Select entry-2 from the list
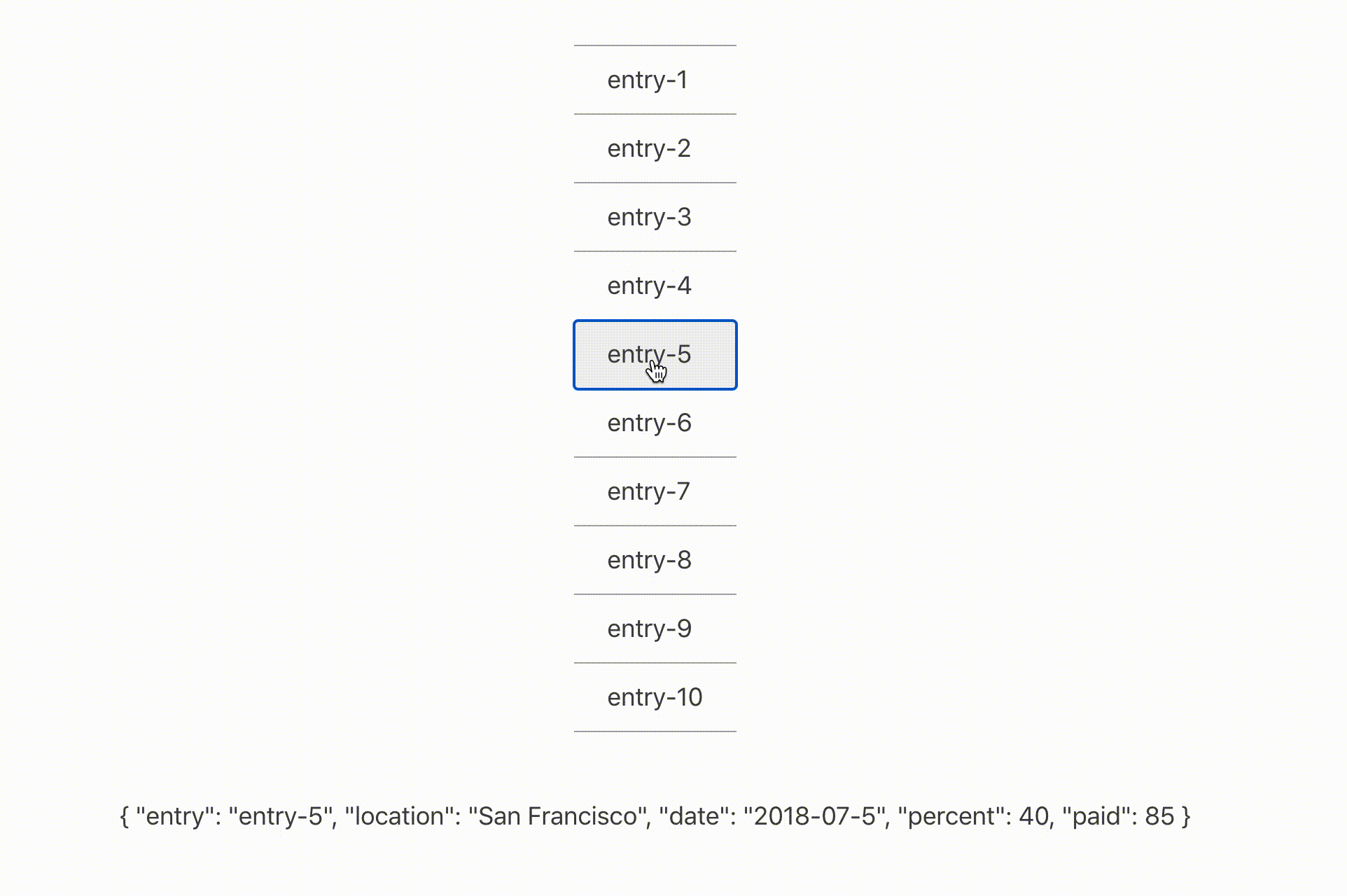This screenshot has height=896, width=1347. [x=648, y=148]
